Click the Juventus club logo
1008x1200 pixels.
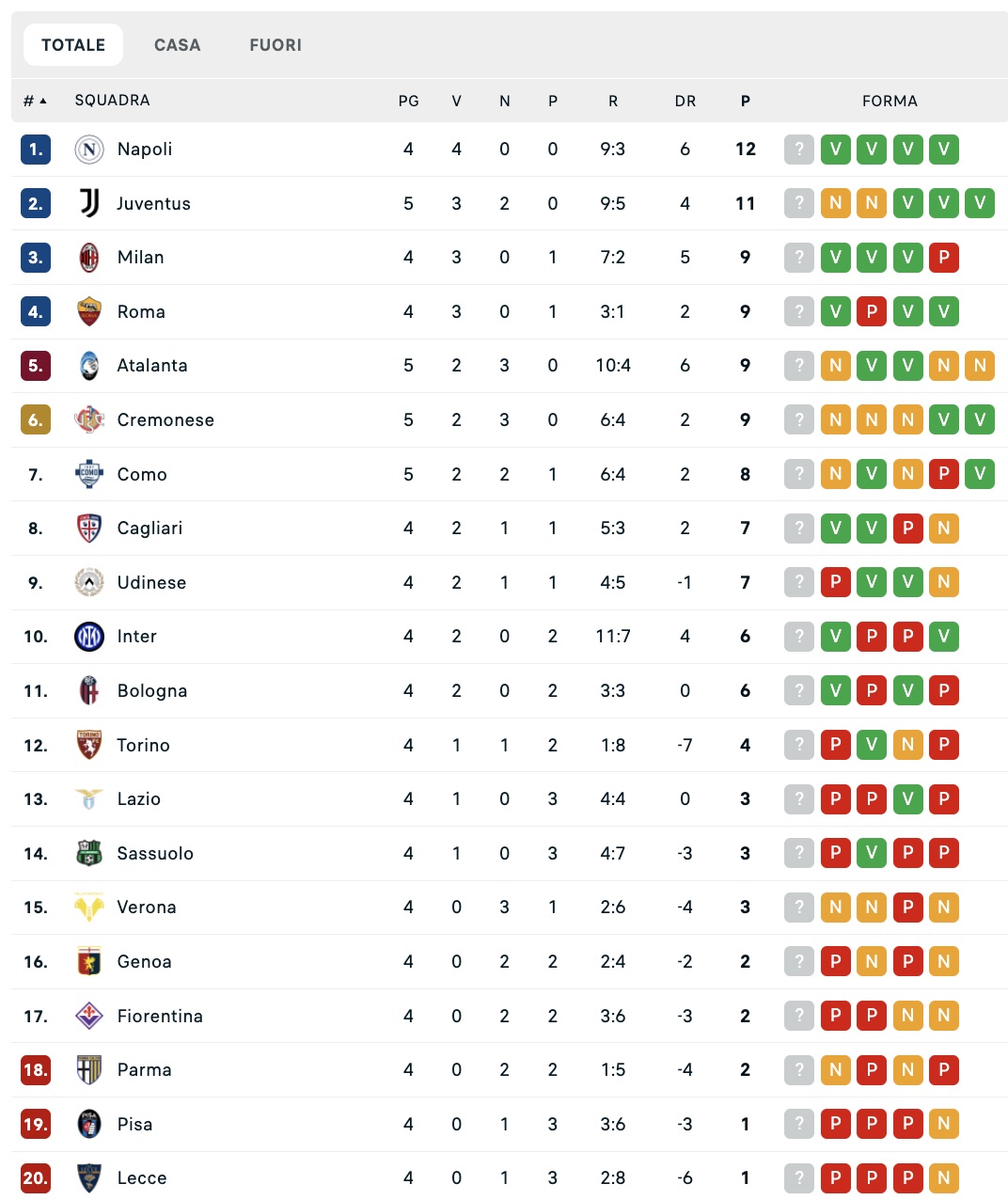[89, 203]
